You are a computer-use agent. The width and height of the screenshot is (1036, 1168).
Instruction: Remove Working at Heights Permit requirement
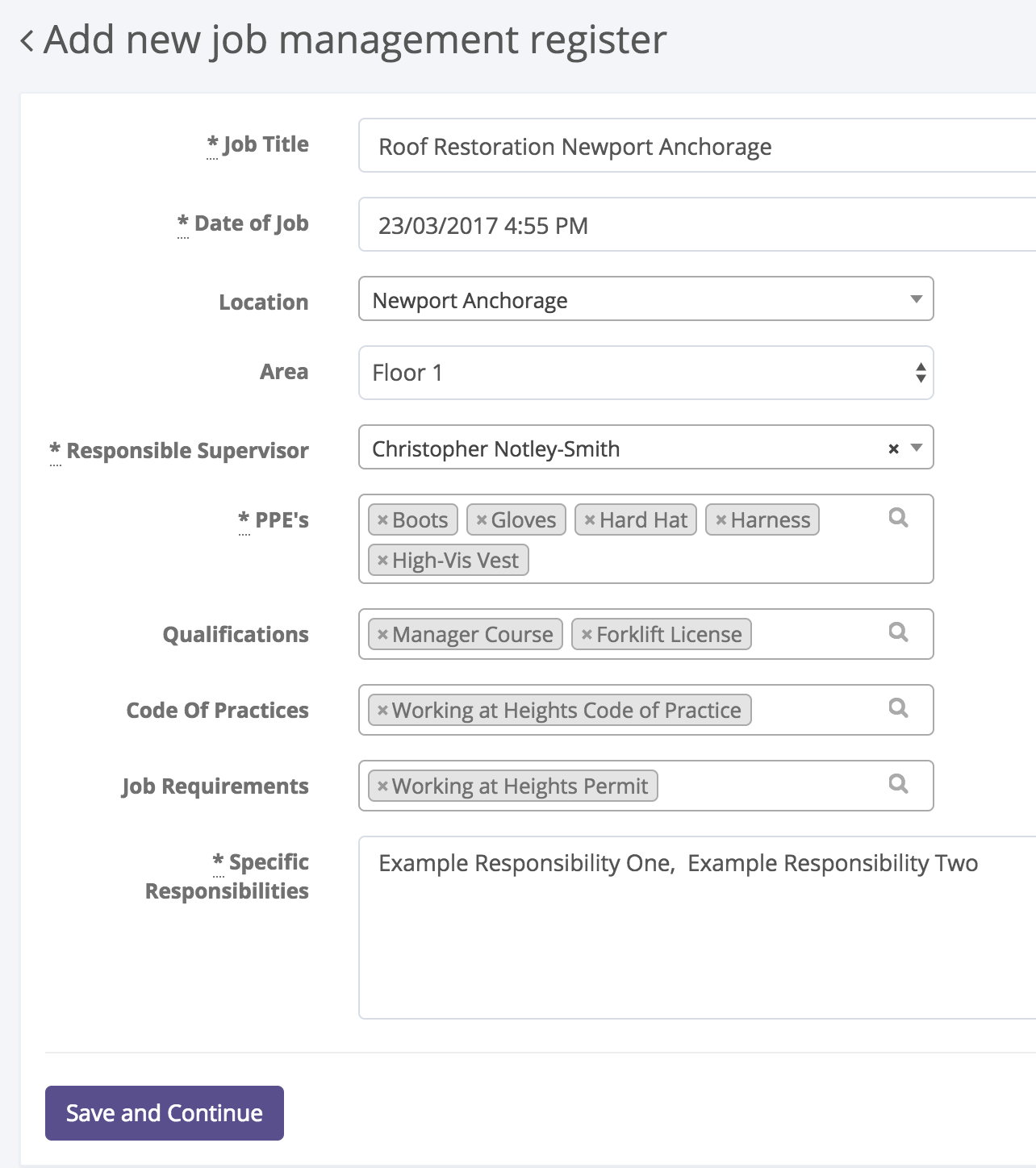[x=383, y=786]
